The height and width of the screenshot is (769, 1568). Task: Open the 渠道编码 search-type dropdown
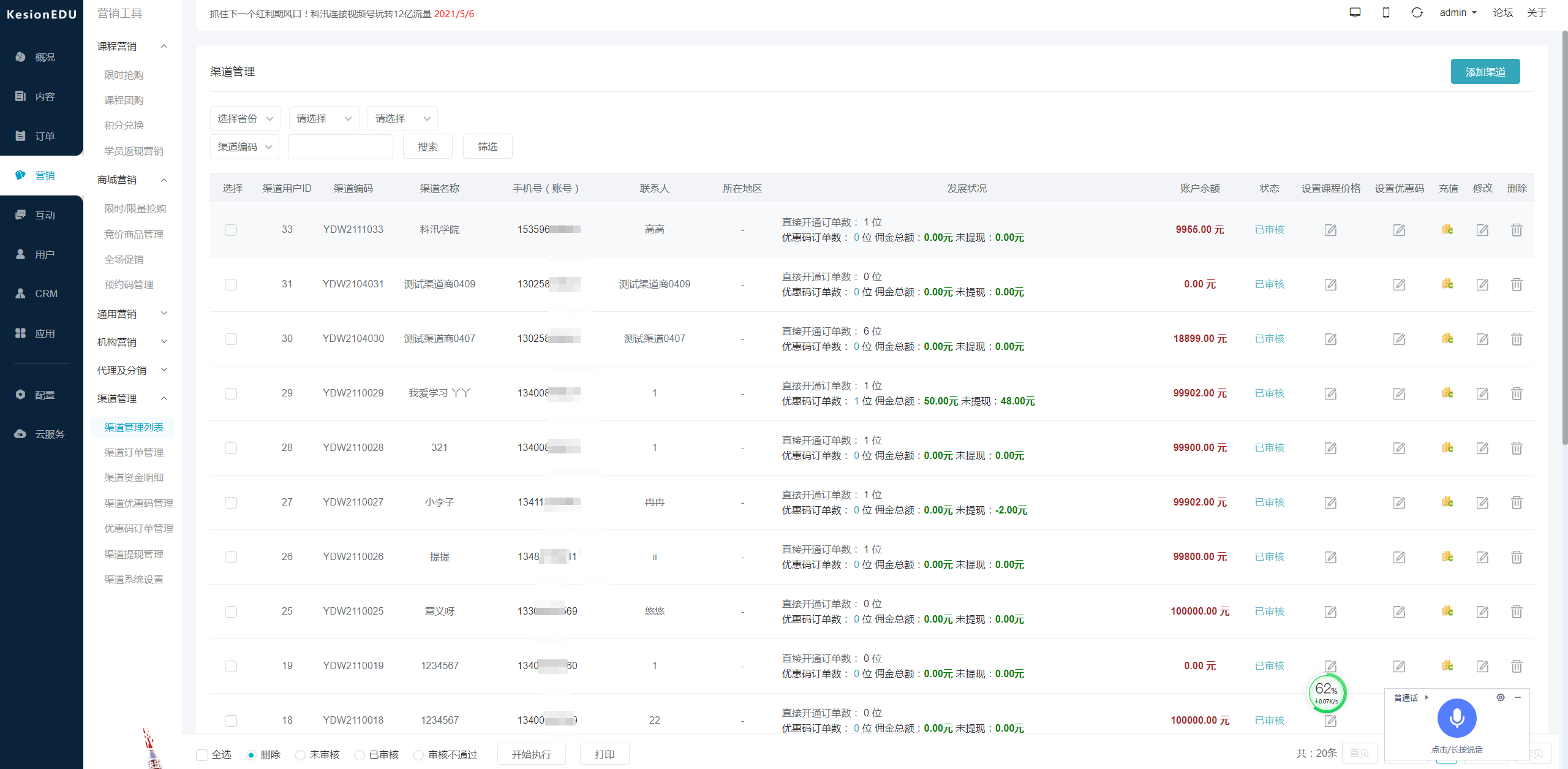coord(244,147)
